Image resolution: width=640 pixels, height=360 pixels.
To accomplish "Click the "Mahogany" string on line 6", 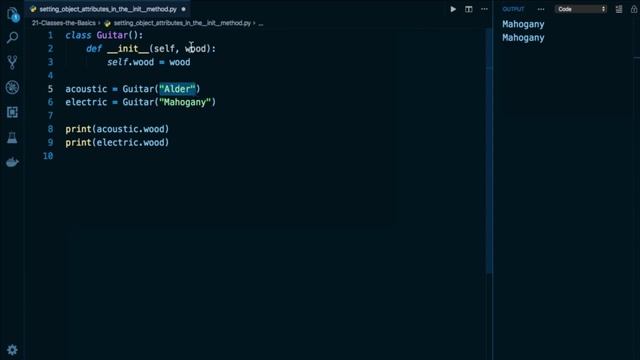I will pyautogui.click(x=185, y=102).
